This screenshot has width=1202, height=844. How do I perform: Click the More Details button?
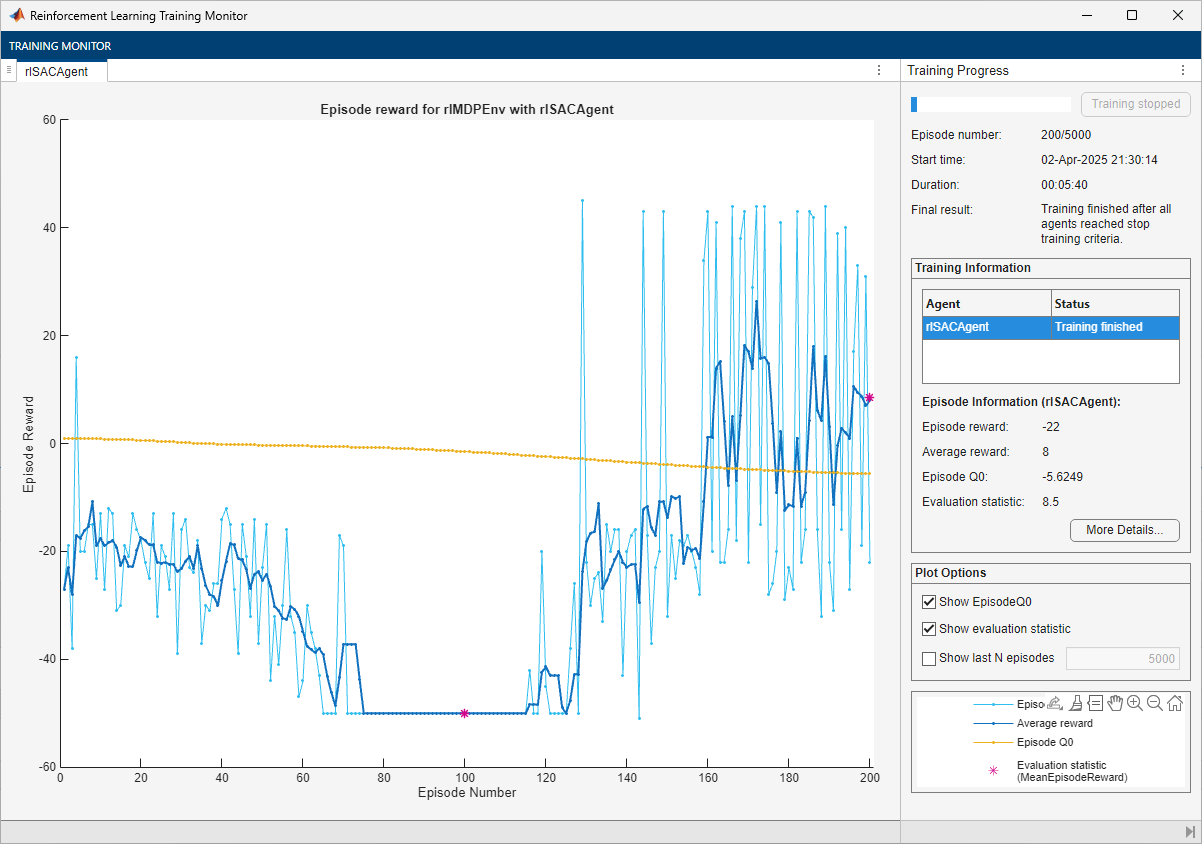click(x=1124, y=530)
